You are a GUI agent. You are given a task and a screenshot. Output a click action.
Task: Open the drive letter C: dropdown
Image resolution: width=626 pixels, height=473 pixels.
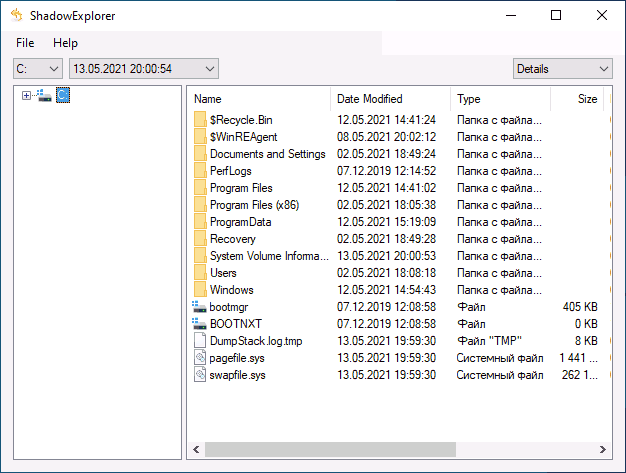[38, 69]
